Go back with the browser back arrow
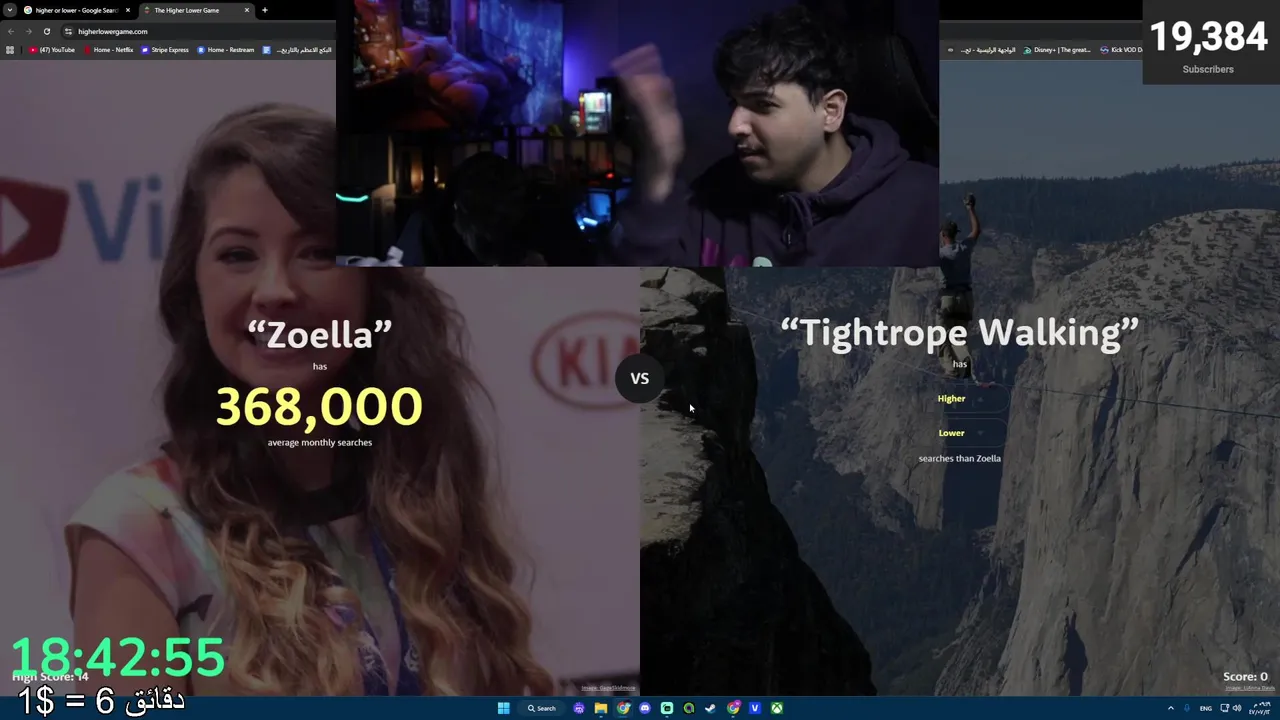 [11, 31]
